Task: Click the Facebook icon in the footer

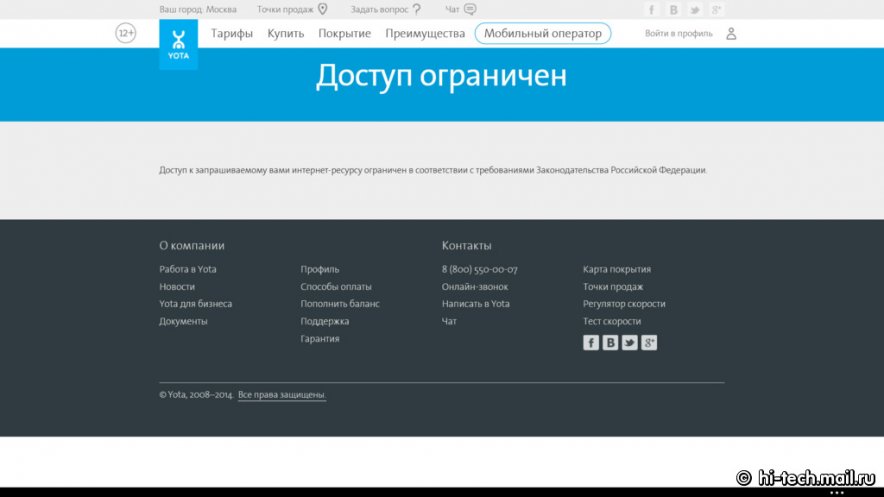Action: click(591, 343)
